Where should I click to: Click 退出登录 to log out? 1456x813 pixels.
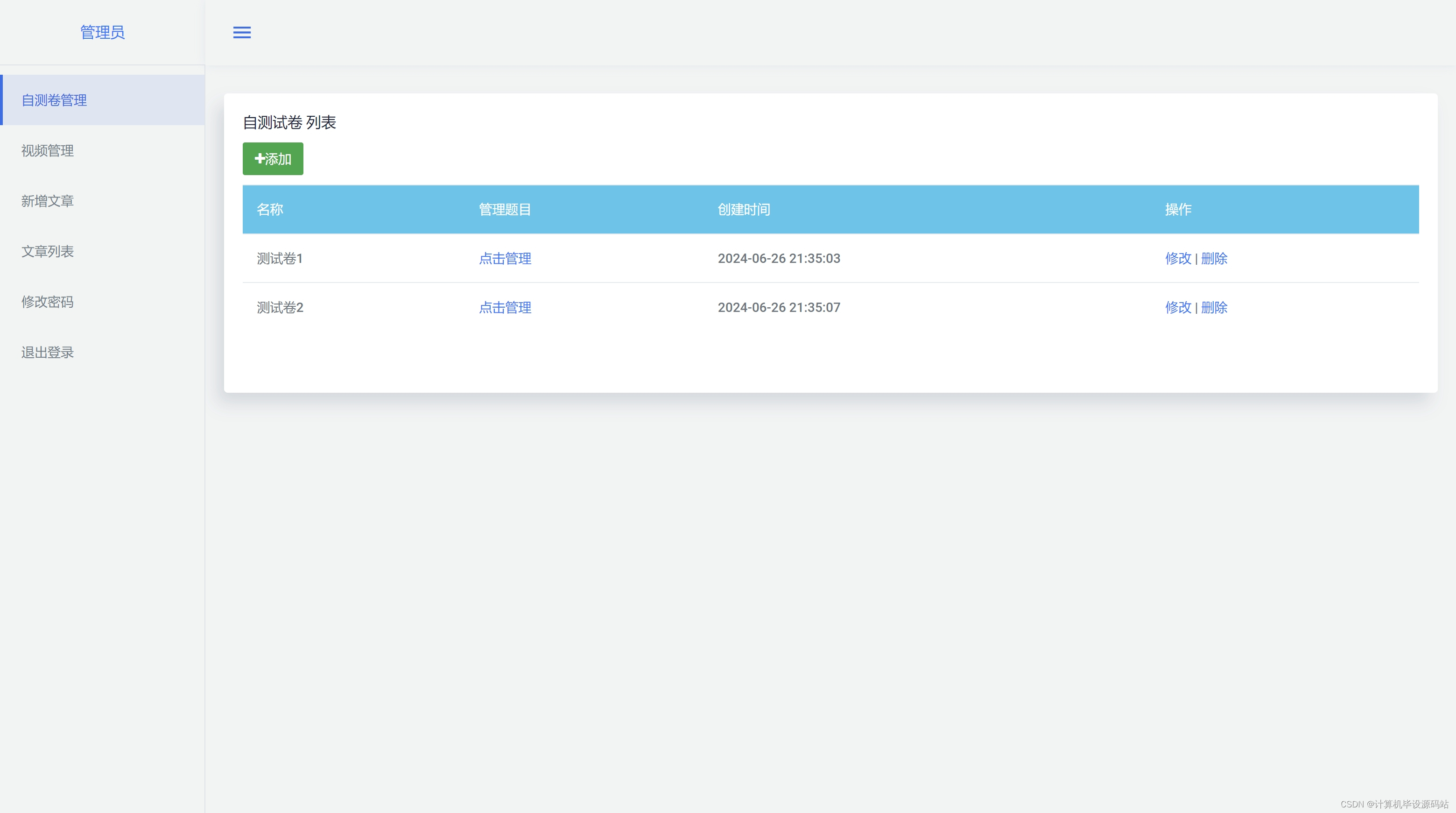(x=48, y=352)
